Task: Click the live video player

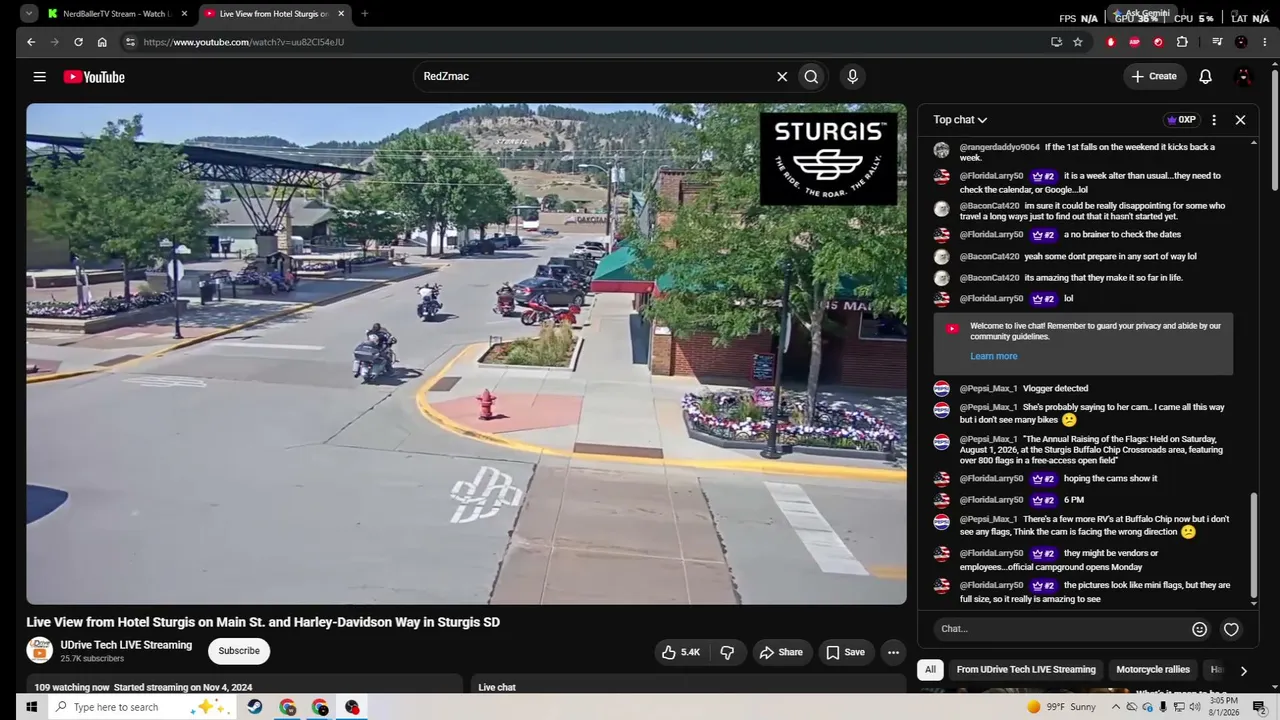Action: click(466, 354)
